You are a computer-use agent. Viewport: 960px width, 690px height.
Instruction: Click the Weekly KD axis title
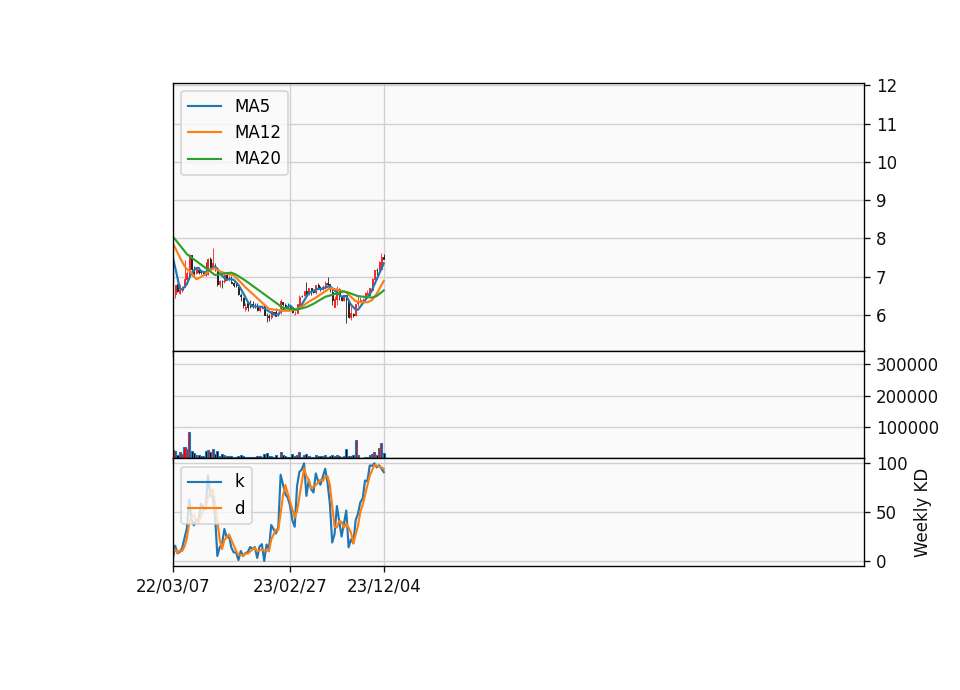tap(921, 513)
